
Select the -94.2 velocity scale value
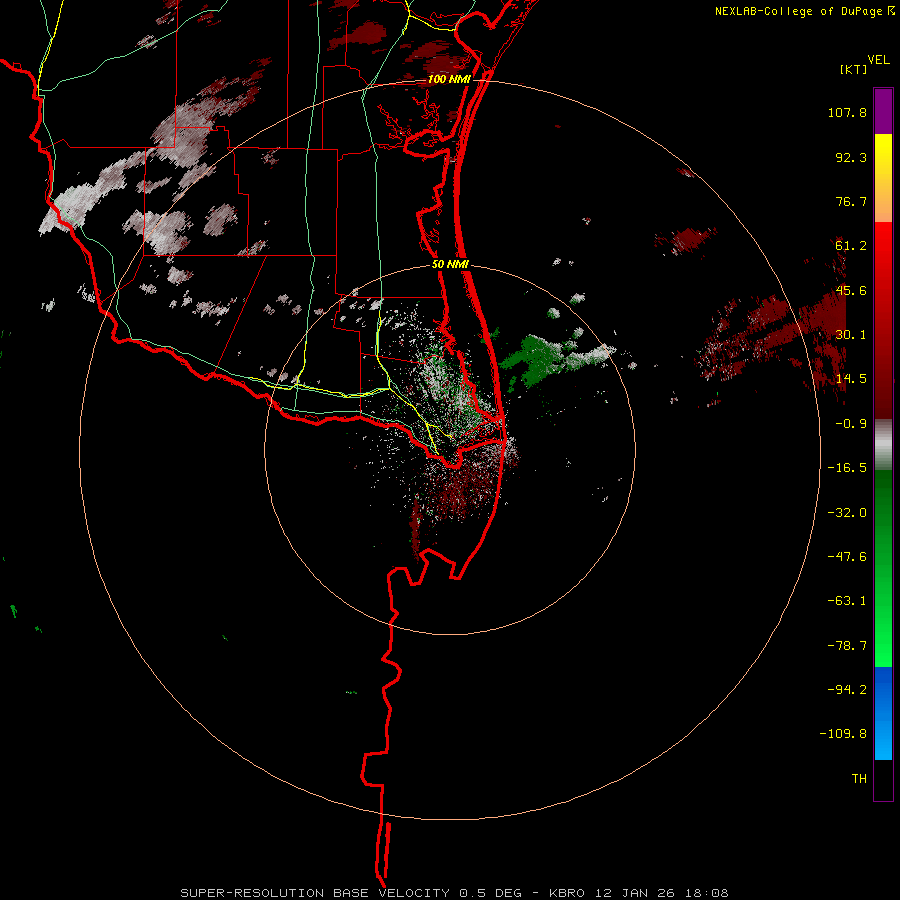click(847, 689)
